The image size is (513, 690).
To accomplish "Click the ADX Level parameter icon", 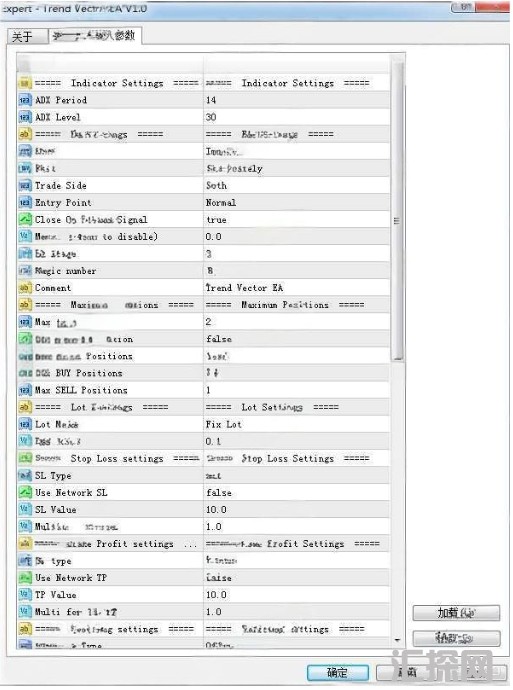I will click(25, 117).
